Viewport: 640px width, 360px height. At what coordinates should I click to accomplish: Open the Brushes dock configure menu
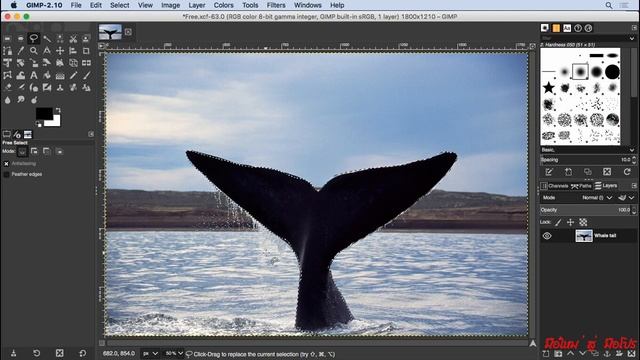[634, 28]
